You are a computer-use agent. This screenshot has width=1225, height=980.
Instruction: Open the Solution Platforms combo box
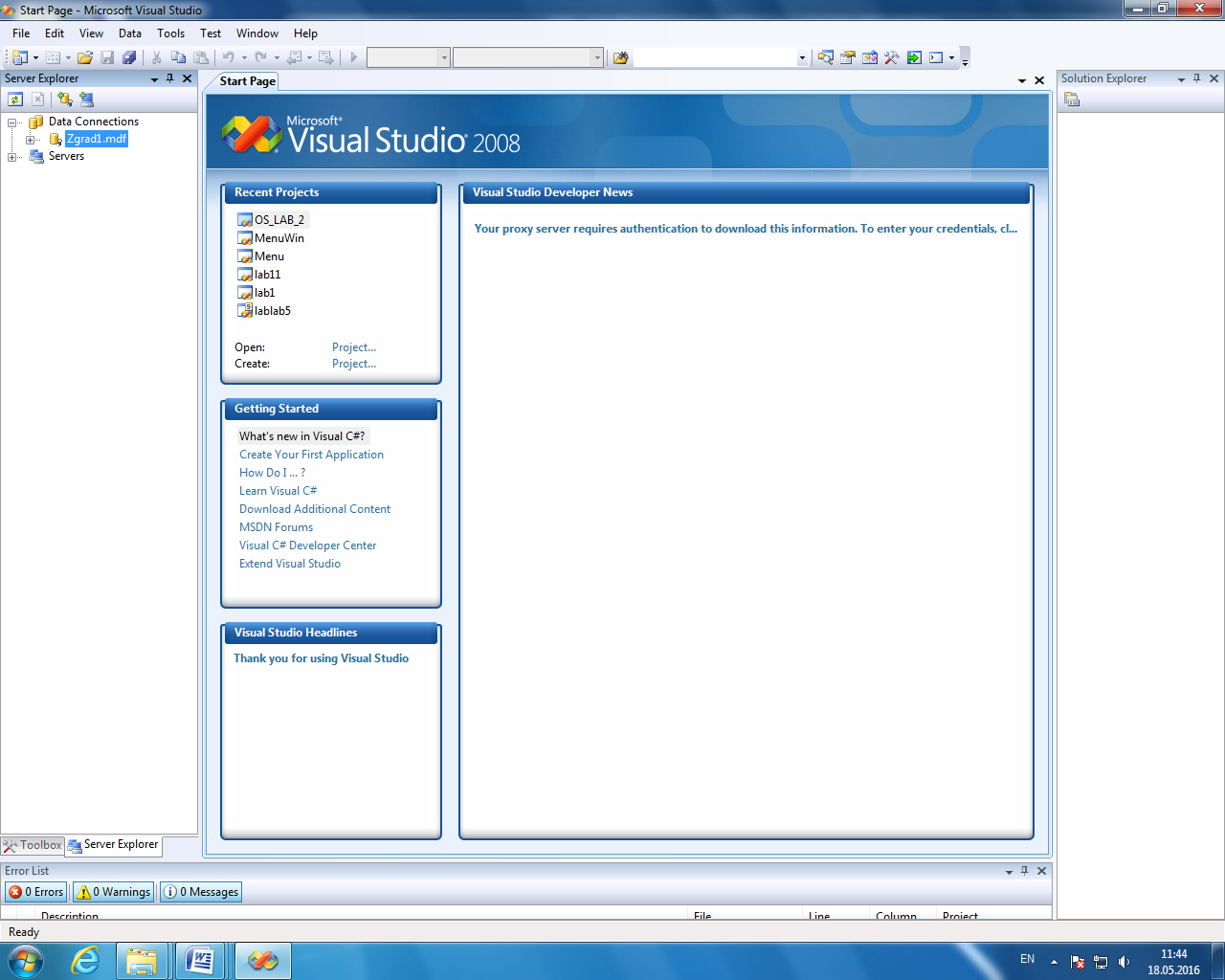pyautogui.click(x=528, y=57)
